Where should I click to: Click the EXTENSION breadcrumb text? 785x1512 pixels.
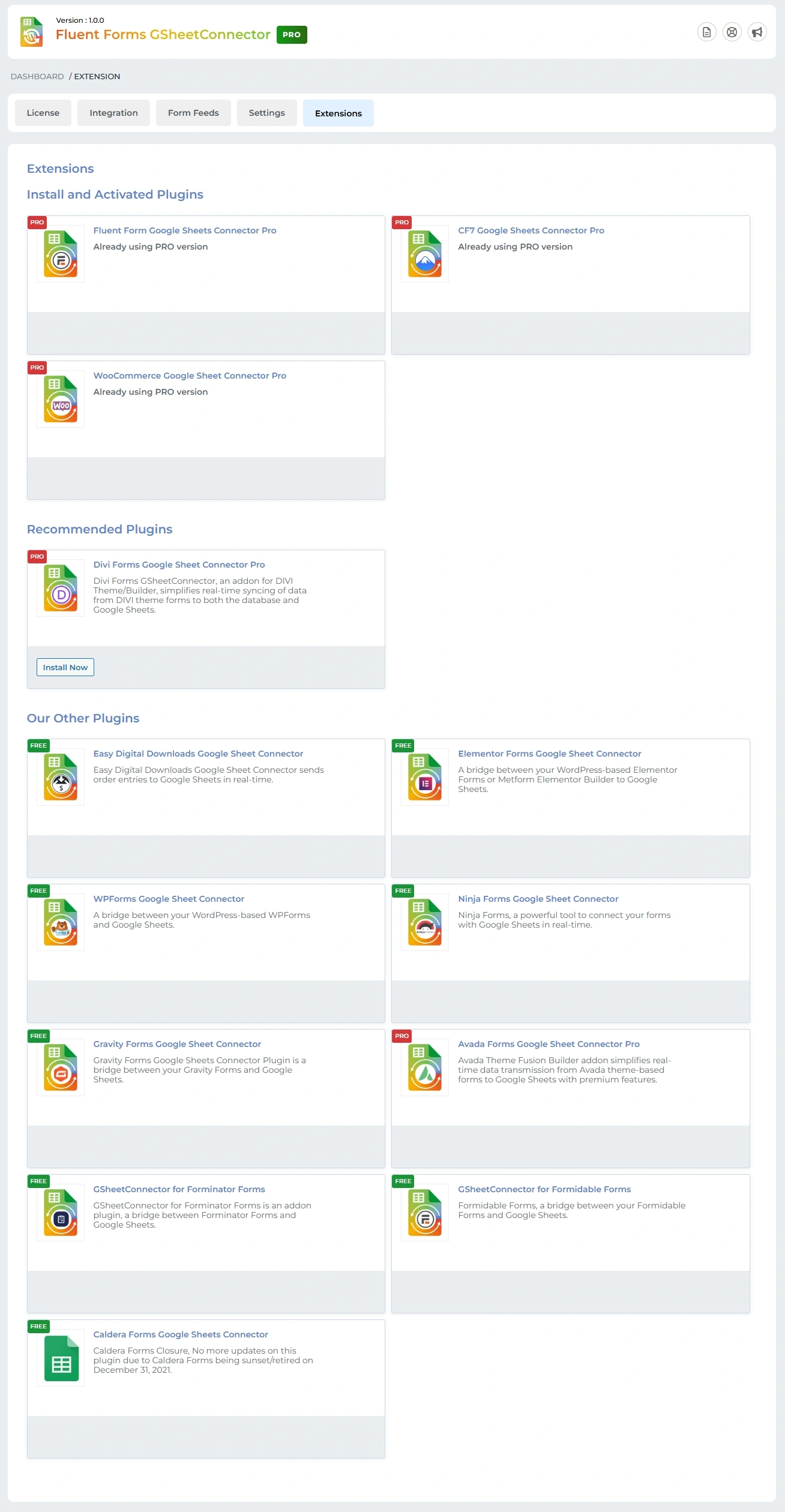(x=97, y=76)
